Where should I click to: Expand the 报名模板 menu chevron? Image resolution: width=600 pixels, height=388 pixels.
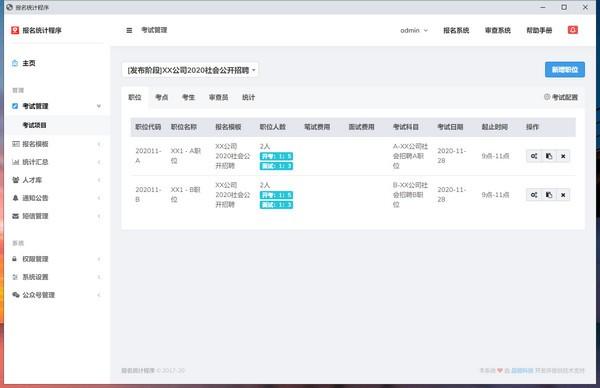(x=99, y=144)
